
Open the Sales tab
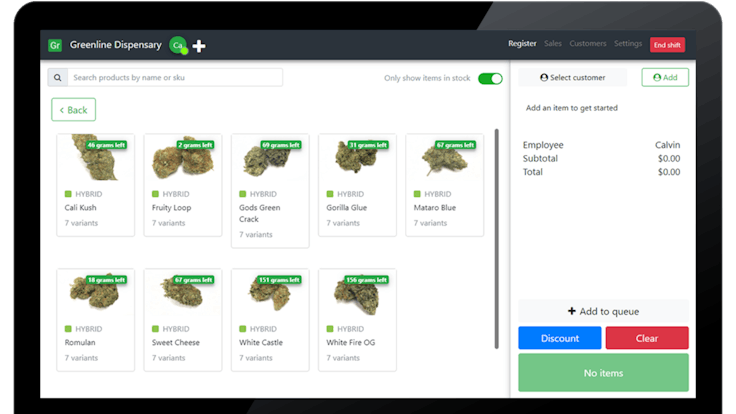pyautogui.click(x=552, y=44)
